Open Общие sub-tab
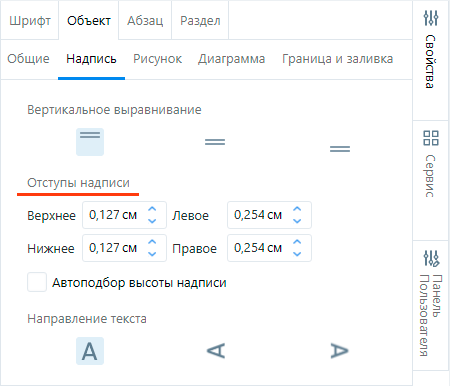 tap(28, 59)
